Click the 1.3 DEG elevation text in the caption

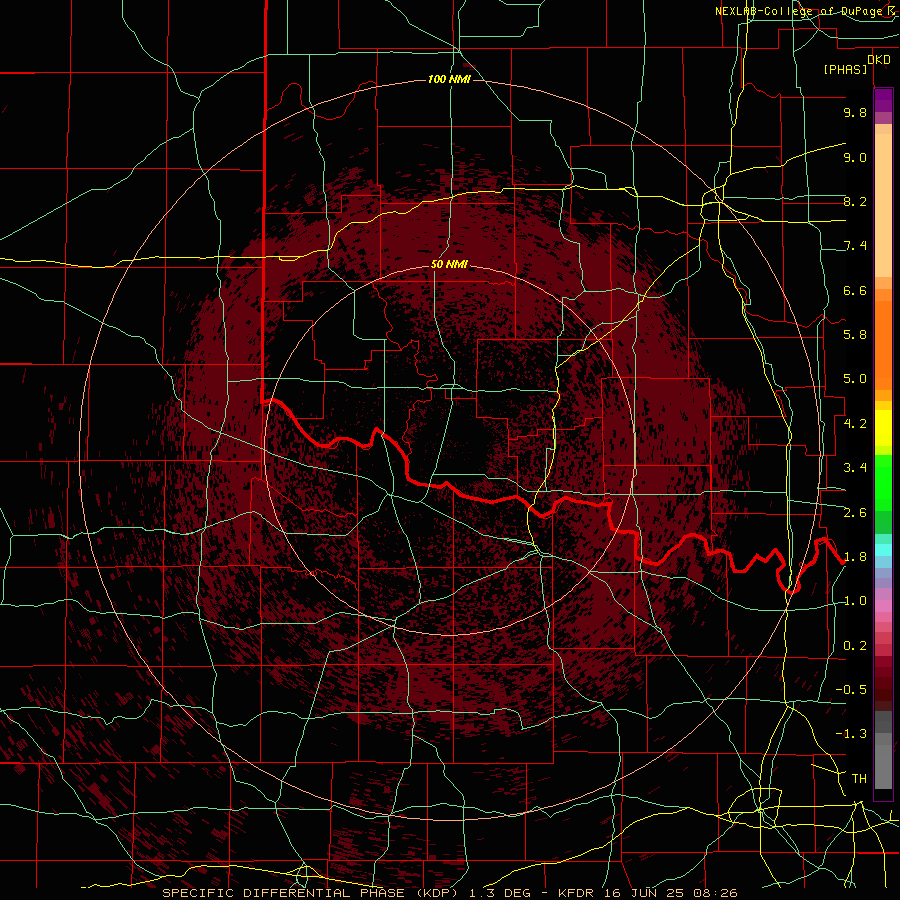[x=500, y=893]
